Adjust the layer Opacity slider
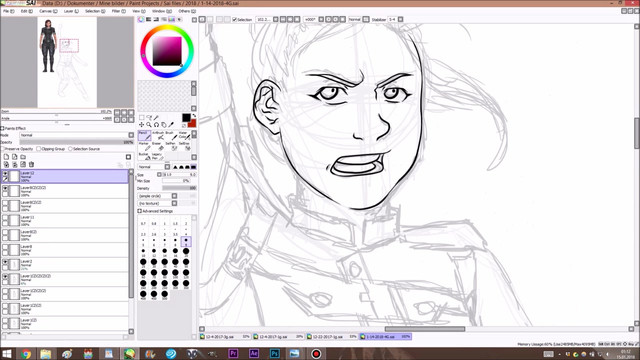This screenshot has width=640, height=360. click(76, 142)
